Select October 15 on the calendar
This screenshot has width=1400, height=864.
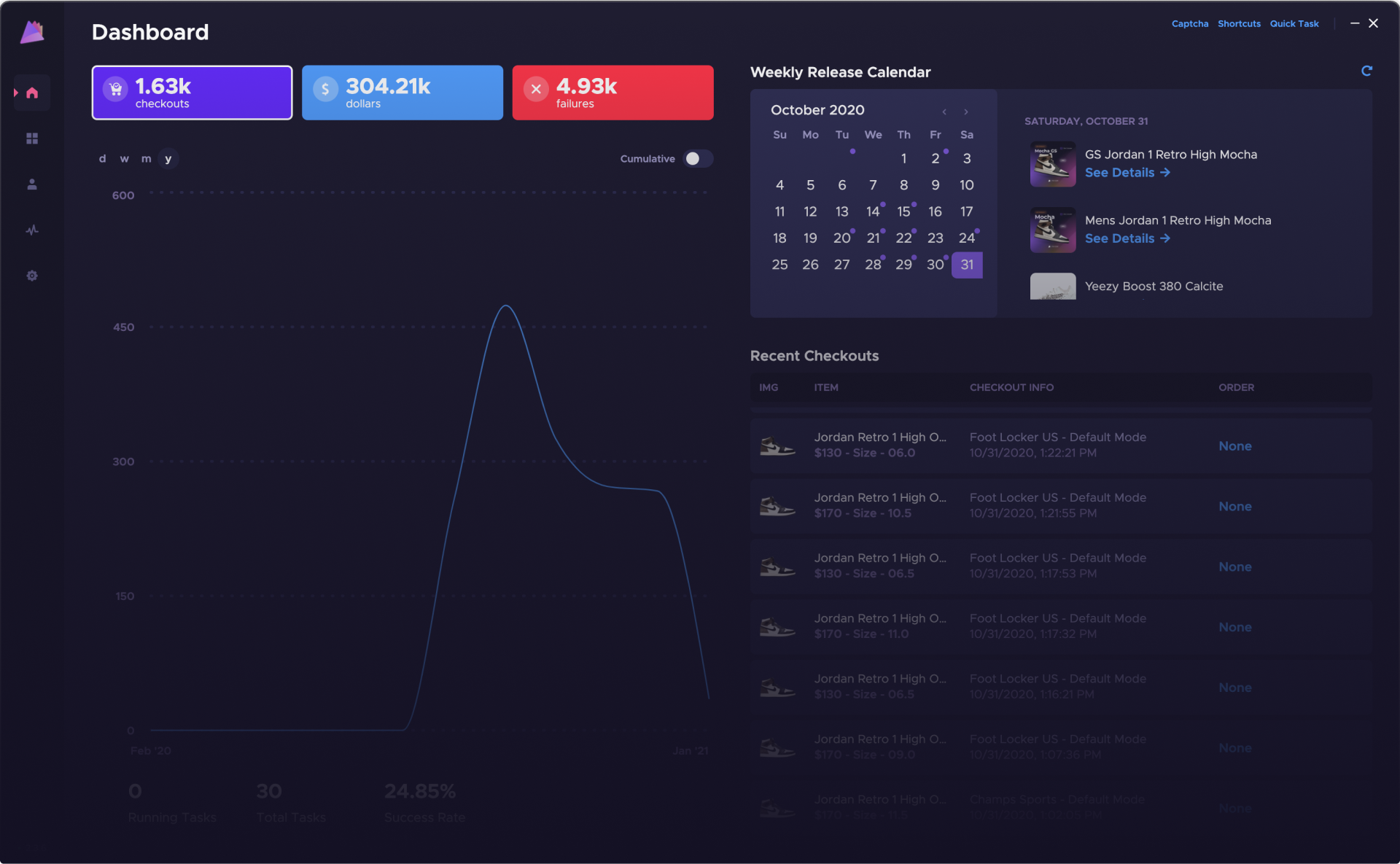(904, 211)
